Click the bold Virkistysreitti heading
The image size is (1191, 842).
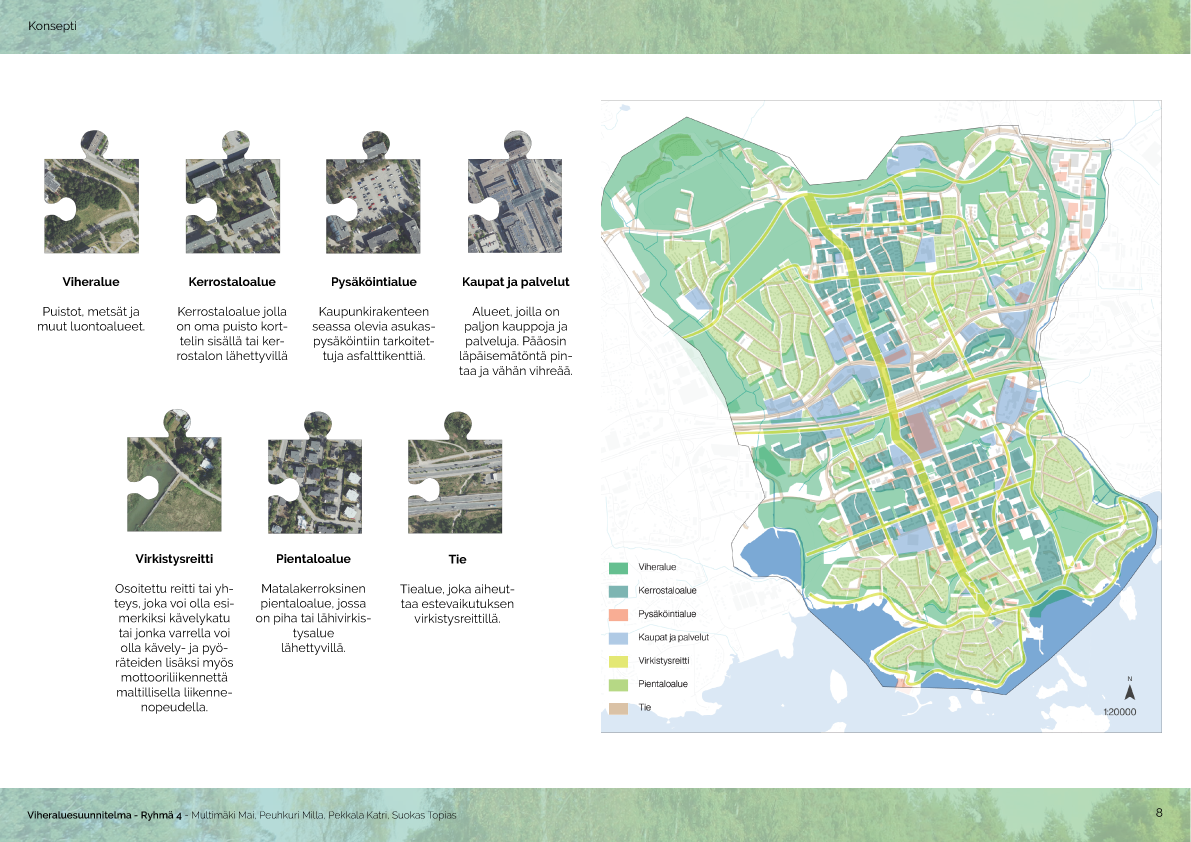click(x=174, y=559)
